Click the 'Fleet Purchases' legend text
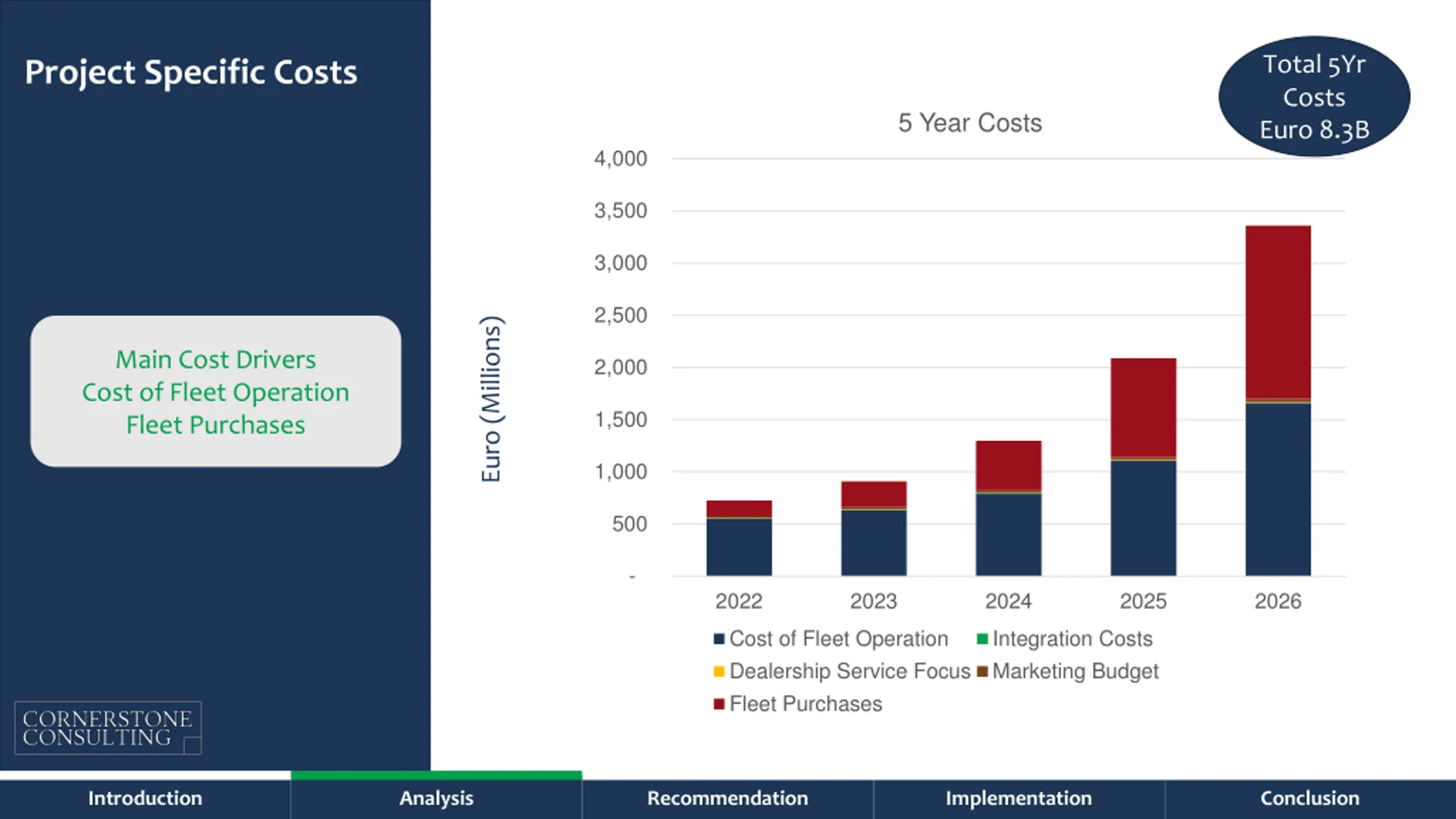Viewport: 1456px width, 819px height. point(806,704)
